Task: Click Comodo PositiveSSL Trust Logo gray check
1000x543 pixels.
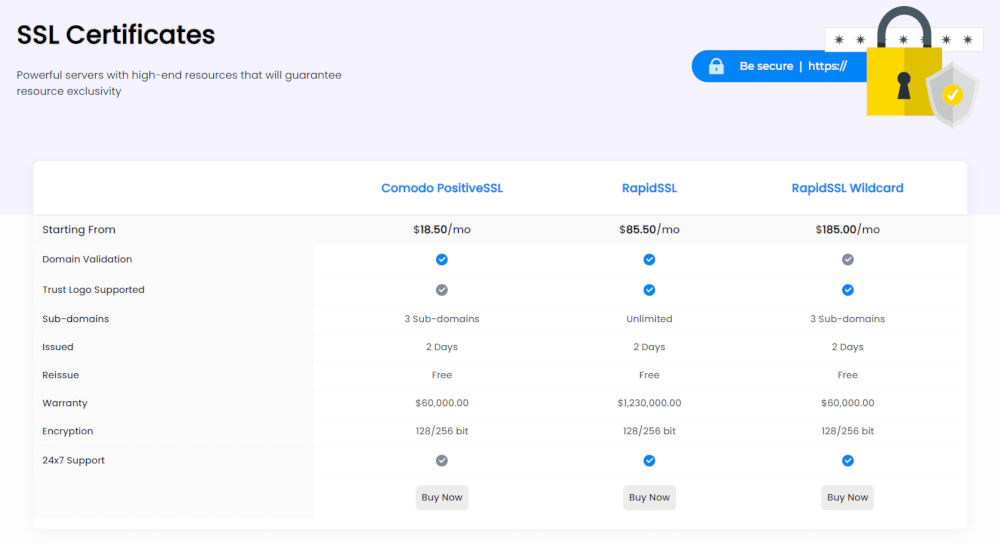Action: pyautogui.click(x=442, y=290)
